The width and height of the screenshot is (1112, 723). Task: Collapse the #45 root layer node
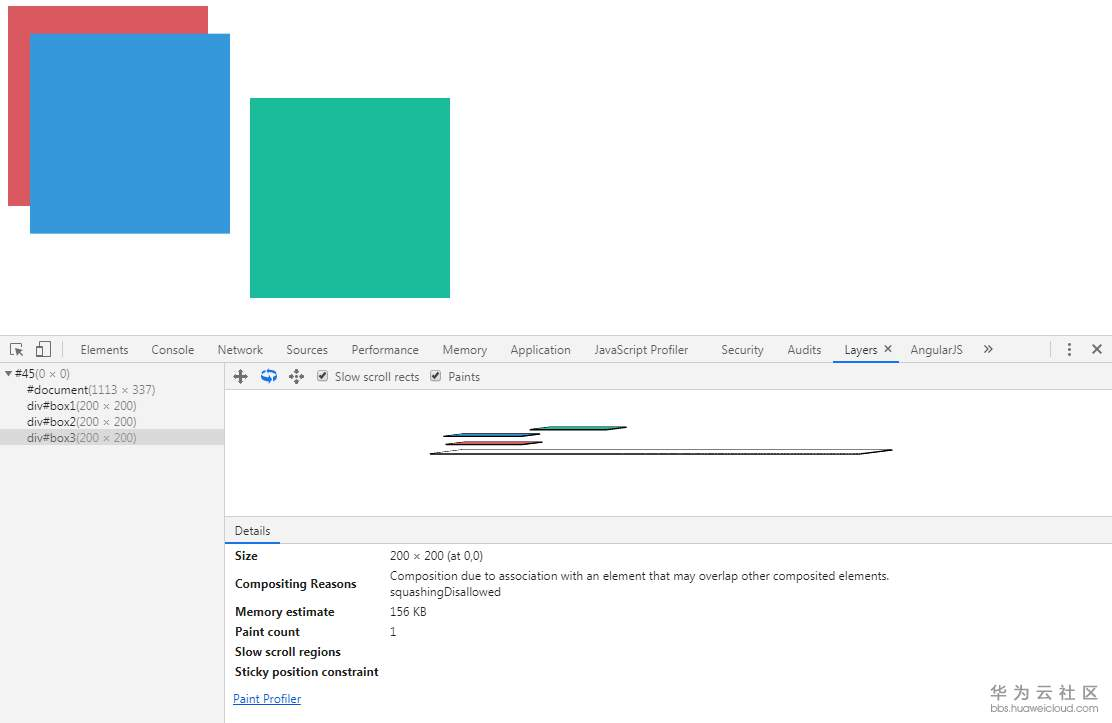[9, 373]
